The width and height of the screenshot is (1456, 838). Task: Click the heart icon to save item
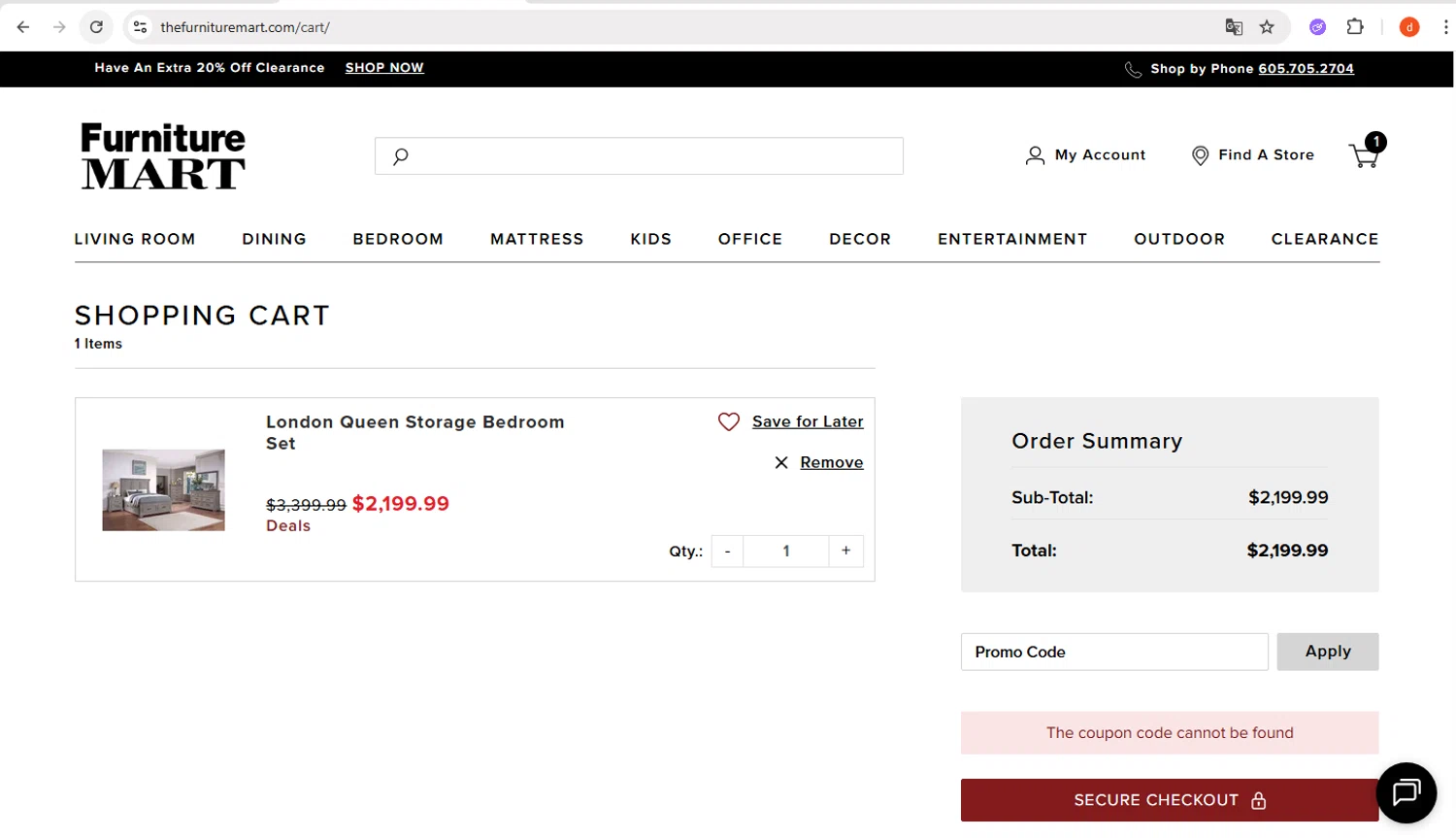729,421
